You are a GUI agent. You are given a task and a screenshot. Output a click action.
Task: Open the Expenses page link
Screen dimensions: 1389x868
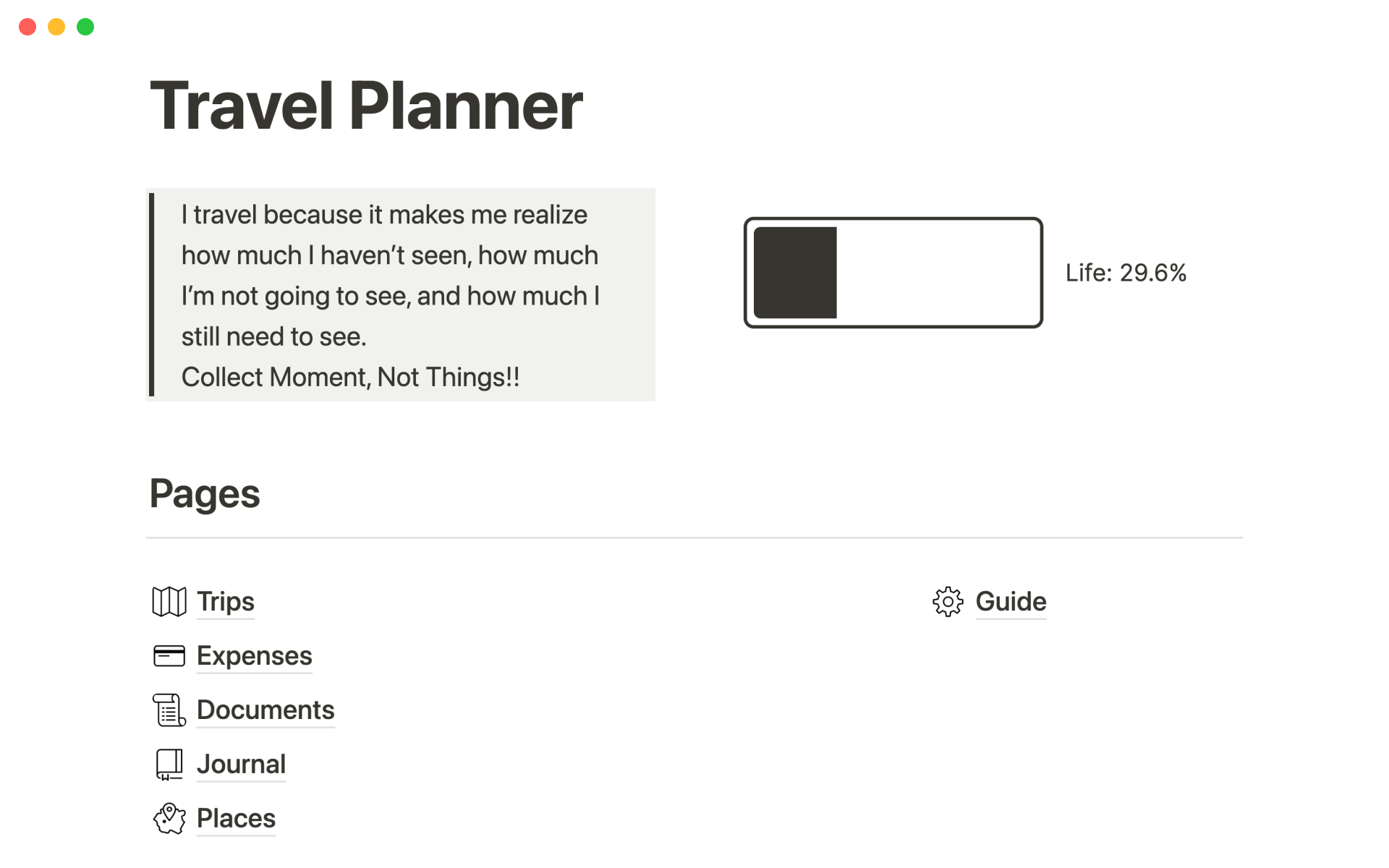(255, 656)
